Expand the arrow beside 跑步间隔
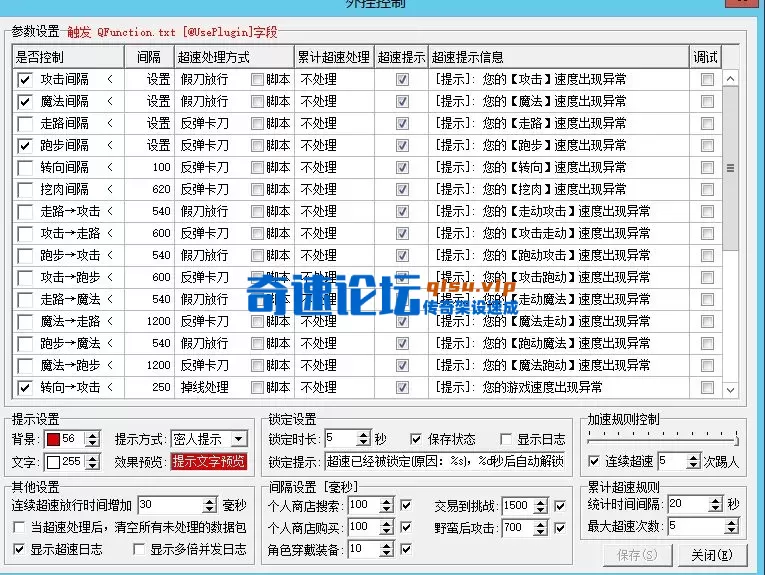 [109, 145]
